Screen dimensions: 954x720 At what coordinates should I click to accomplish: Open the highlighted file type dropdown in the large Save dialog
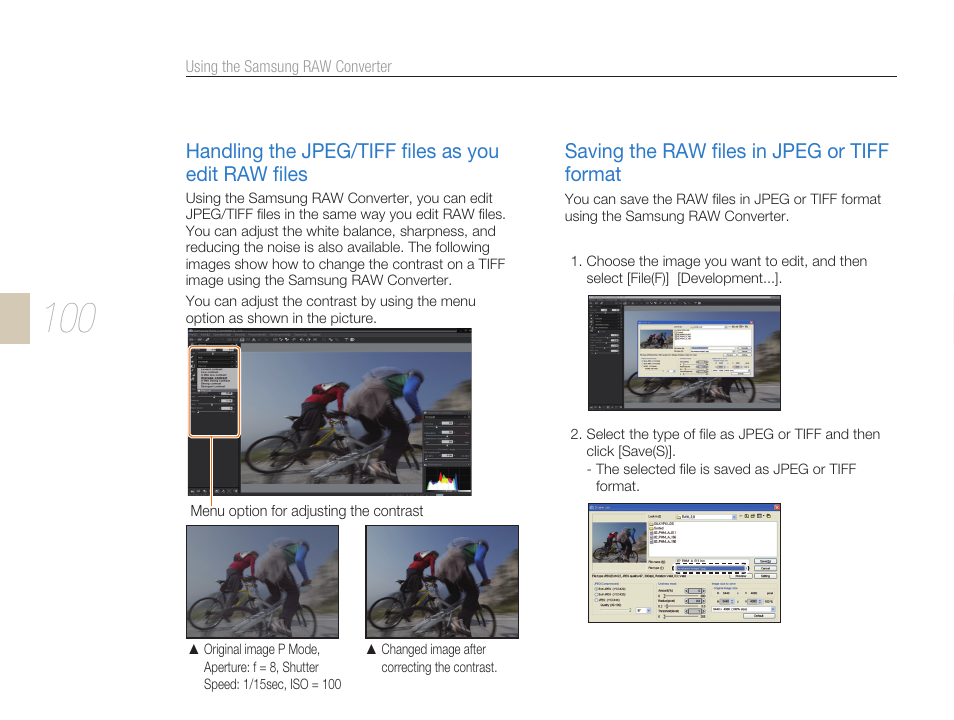point(711,568)
